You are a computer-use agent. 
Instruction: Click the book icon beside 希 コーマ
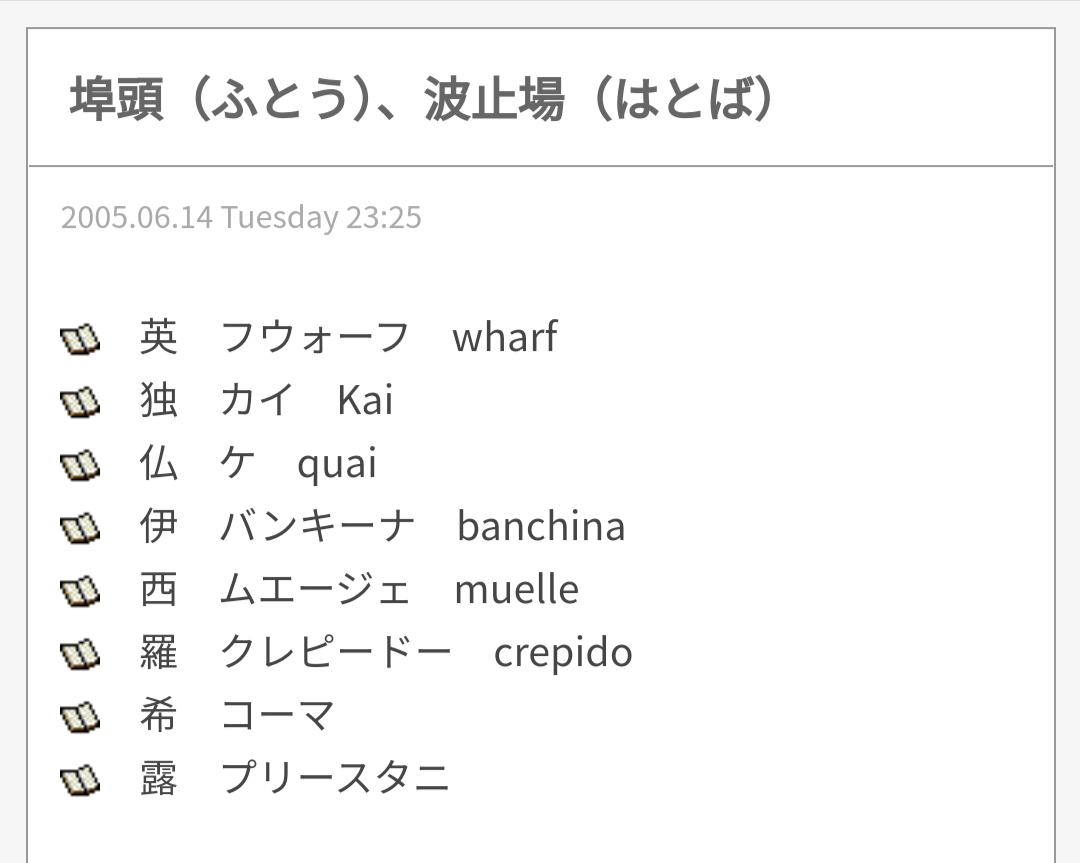[80, 717]
